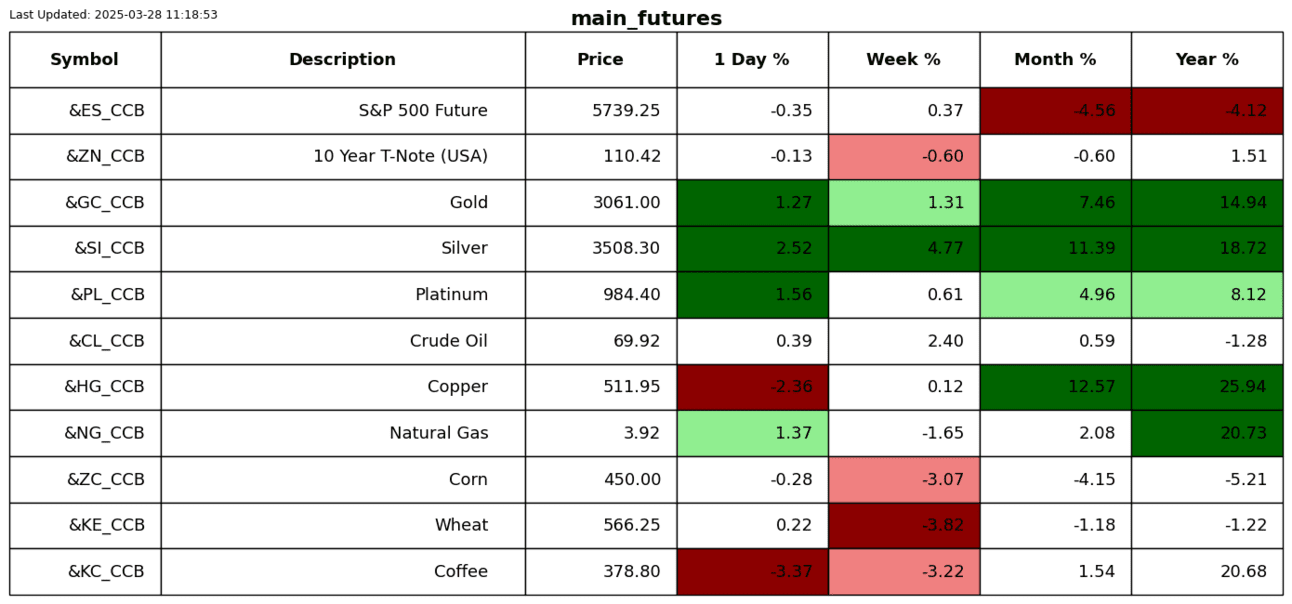Click the Symbol column header
Screen dimensions: 1292x604
[85, 60]
